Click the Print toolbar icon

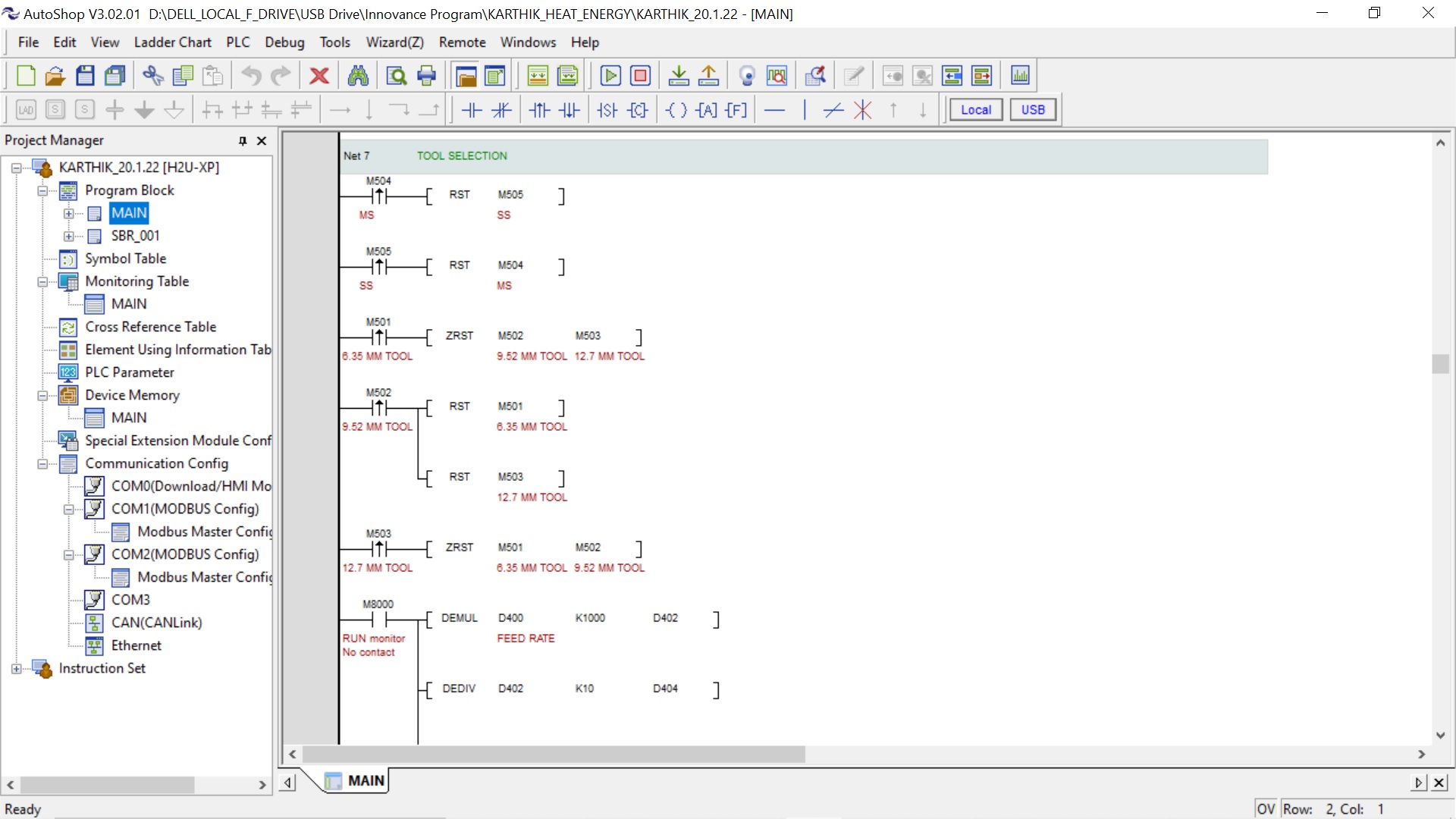[427, 76]
